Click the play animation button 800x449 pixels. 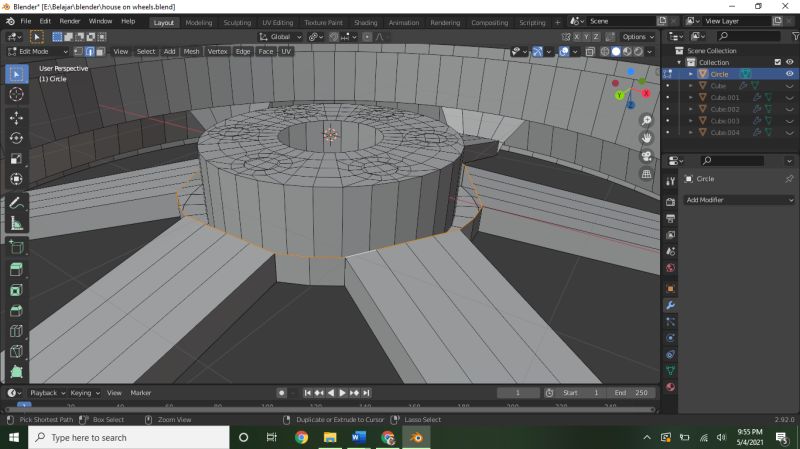coord(342,393)
